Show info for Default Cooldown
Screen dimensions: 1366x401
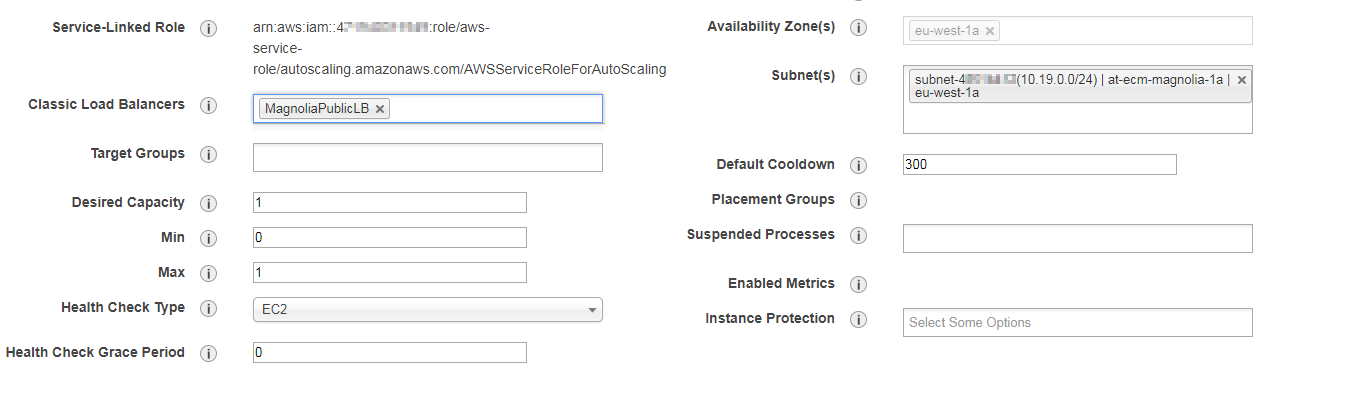point(858,165)
